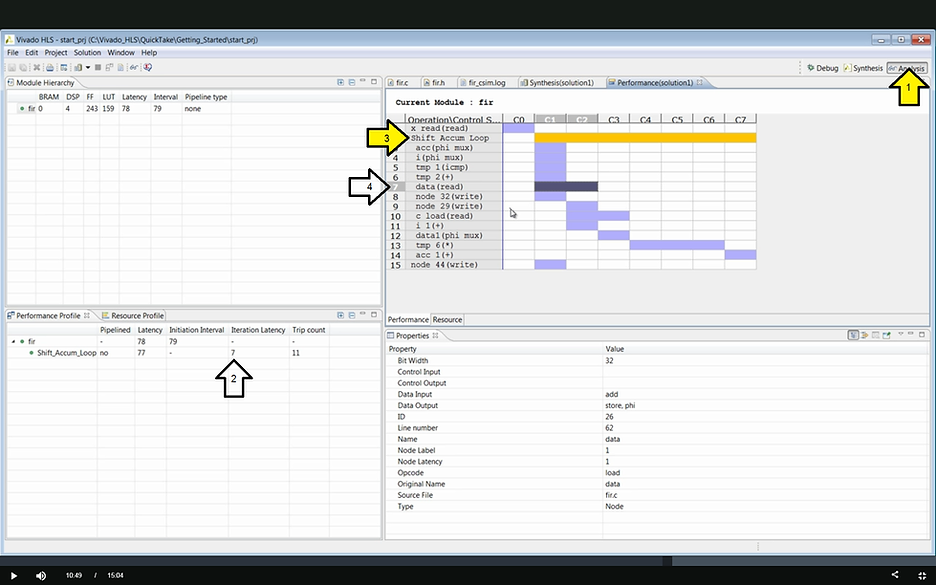The height and width of the screenshot is (585, 936).
Task: Click the Print icon in the toolbar
Action: pos(49,67)
